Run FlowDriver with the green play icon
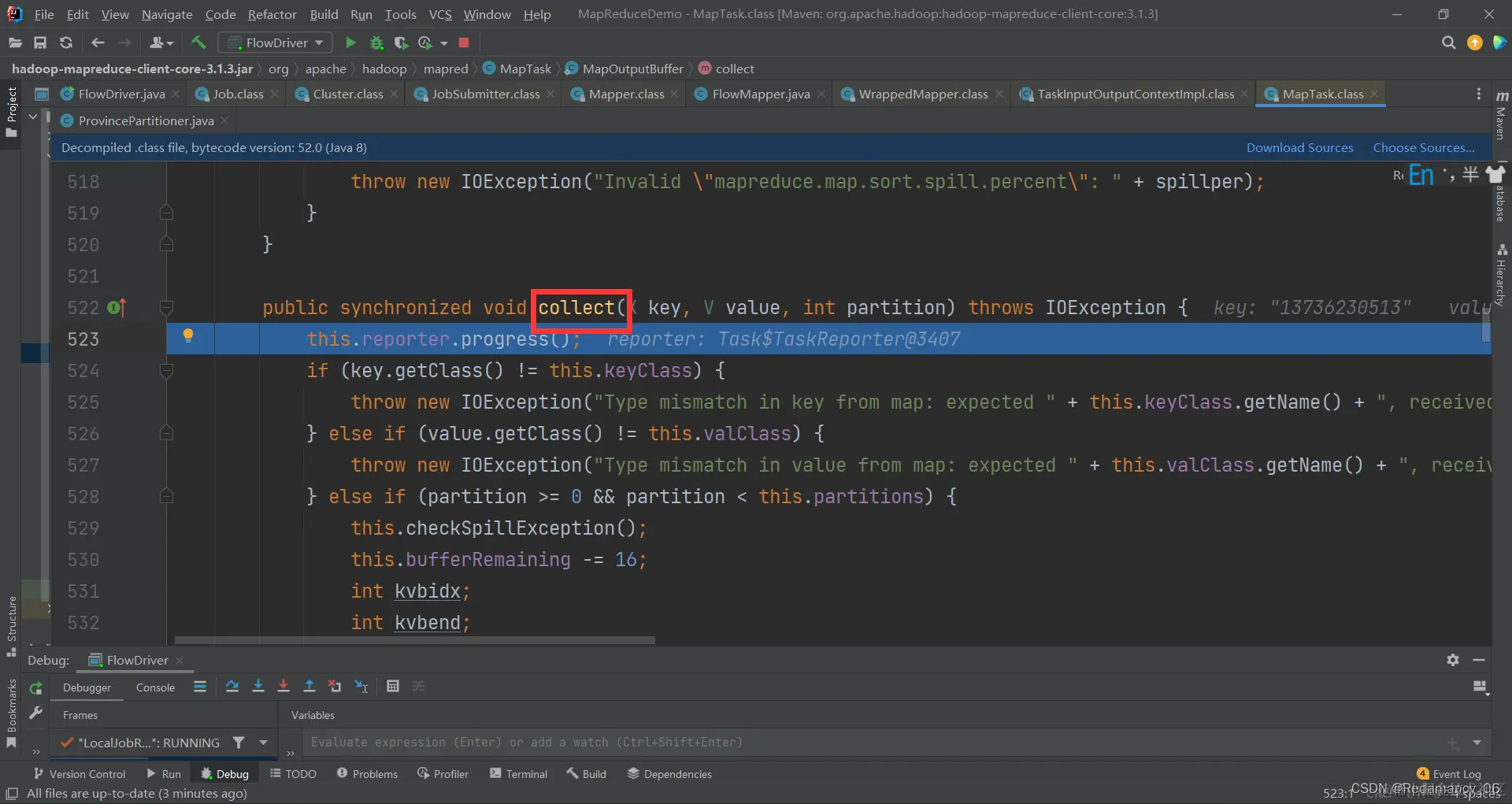Viewport: 1512px width, 804px height. (350, 43)
